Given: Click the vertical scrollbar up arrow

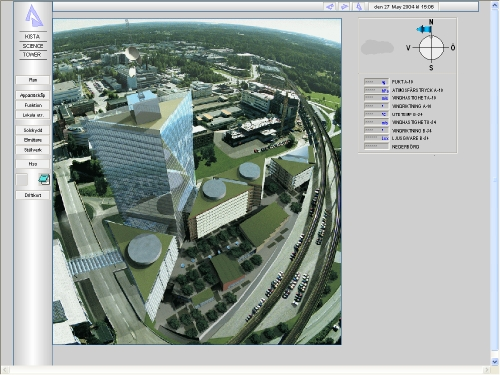Looking at the screenshot, I should tap(495, 6).
